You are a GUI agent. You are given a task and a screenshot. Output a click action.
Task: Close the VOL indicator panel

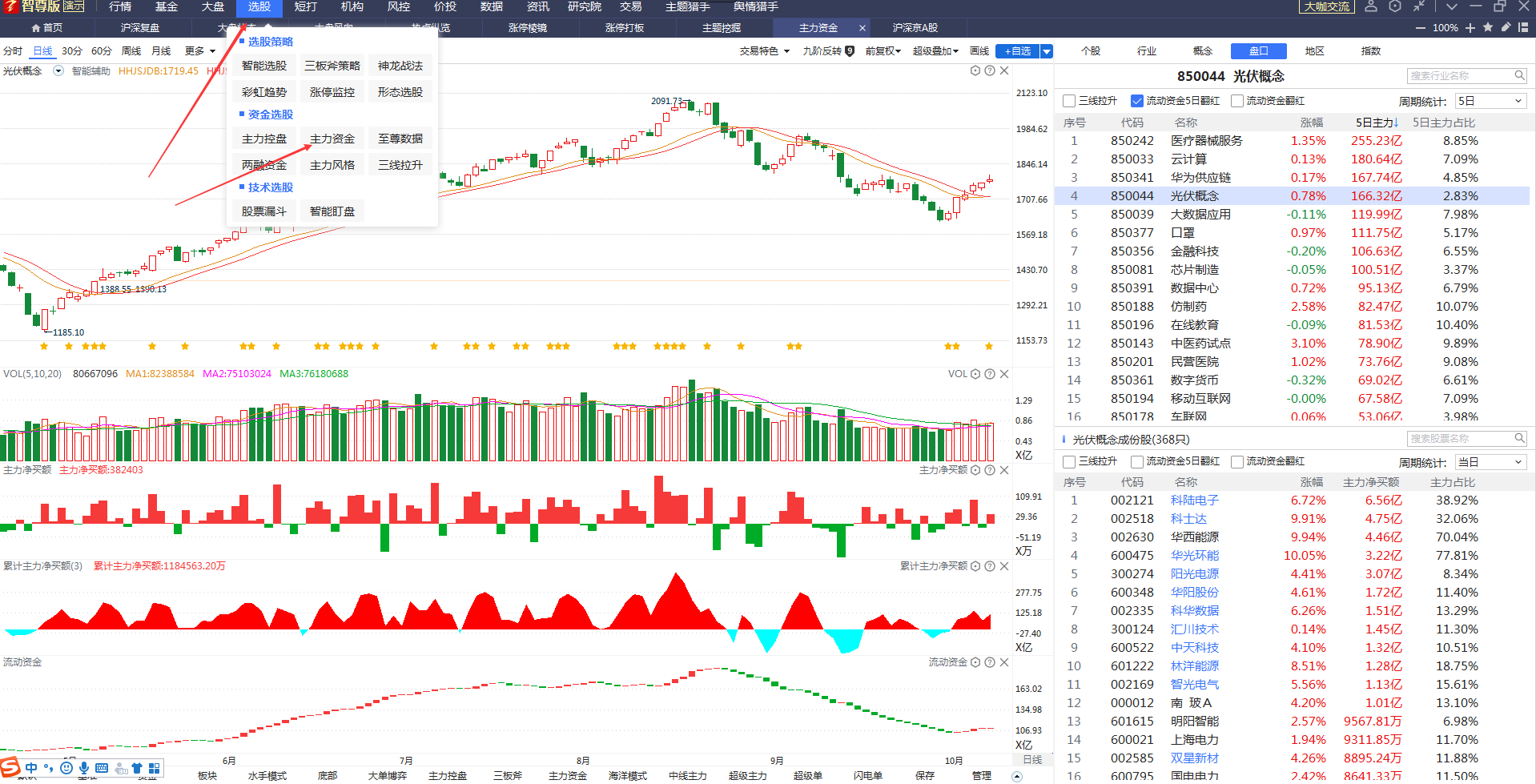pyautogui.click(x=1004, y=374)
